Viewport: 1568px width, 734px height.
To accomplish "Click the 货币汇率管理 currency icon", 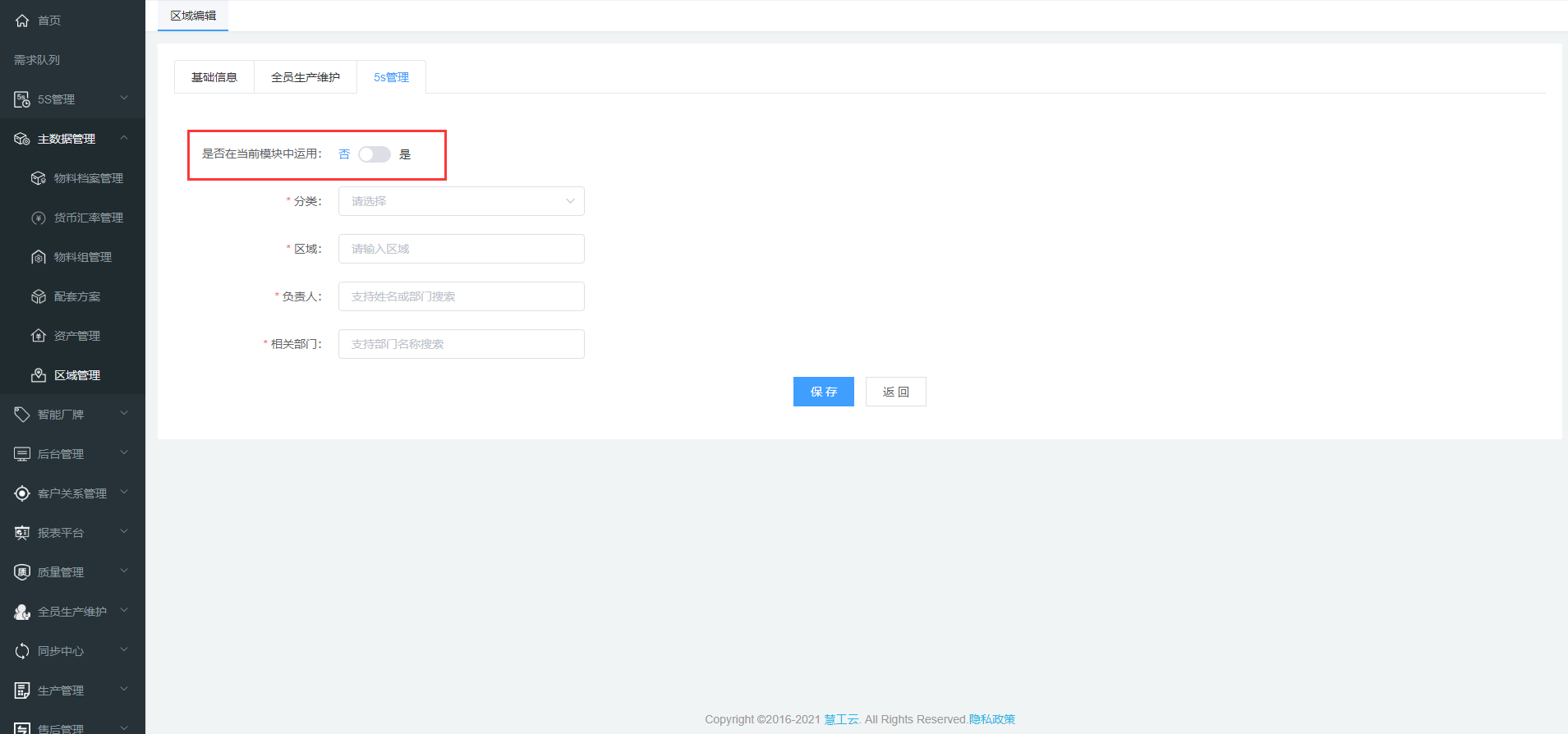I will (39, 218).
